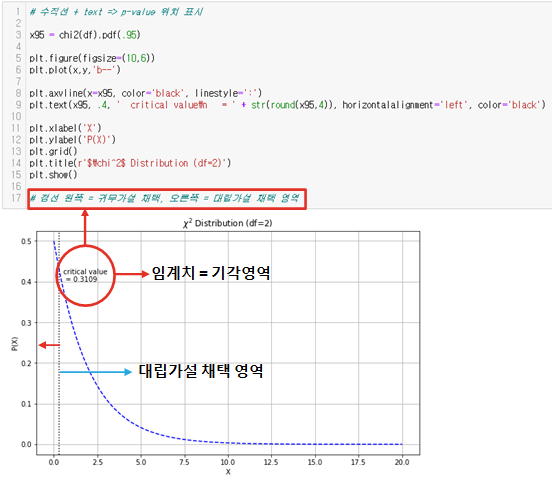
Task: Click the y-axis tick label '0.1'
Action: point(26,404)
